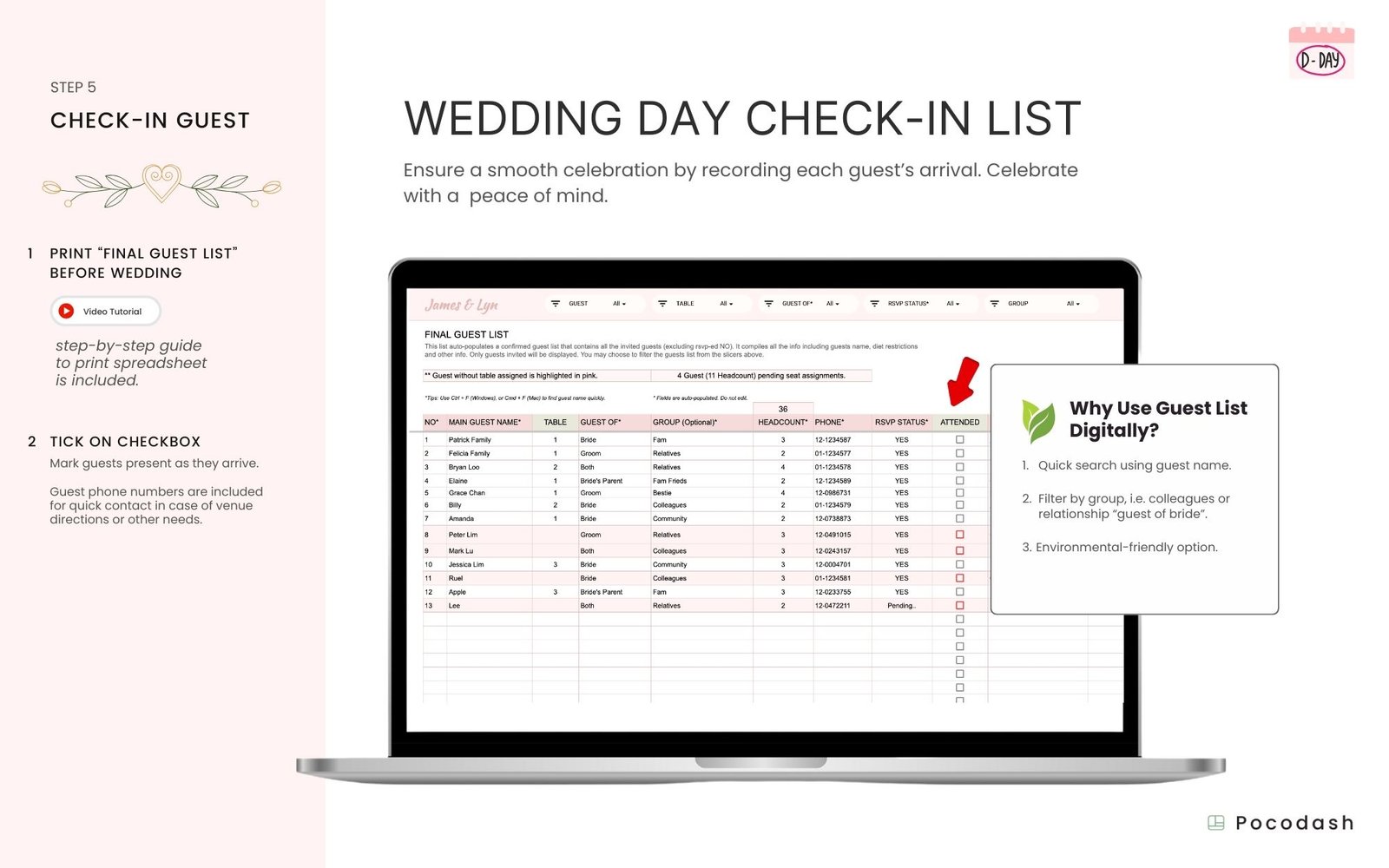The image size is (1389, 868).
Task: Click the Pocodash brand link
Action: click(x=1281, y=823)
